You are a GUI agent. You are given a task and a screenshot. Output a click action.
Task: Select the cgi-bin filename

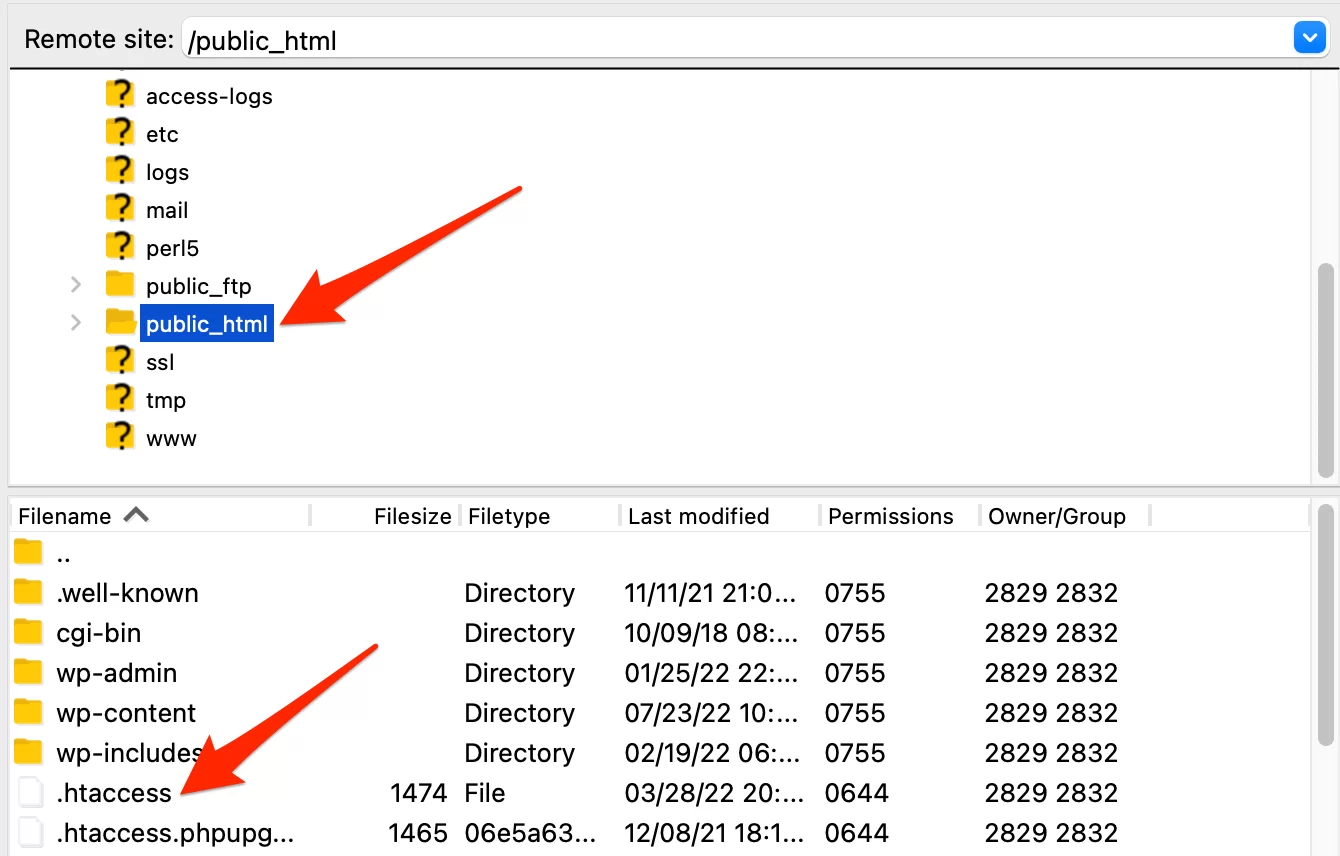click(x=98, y=633)
